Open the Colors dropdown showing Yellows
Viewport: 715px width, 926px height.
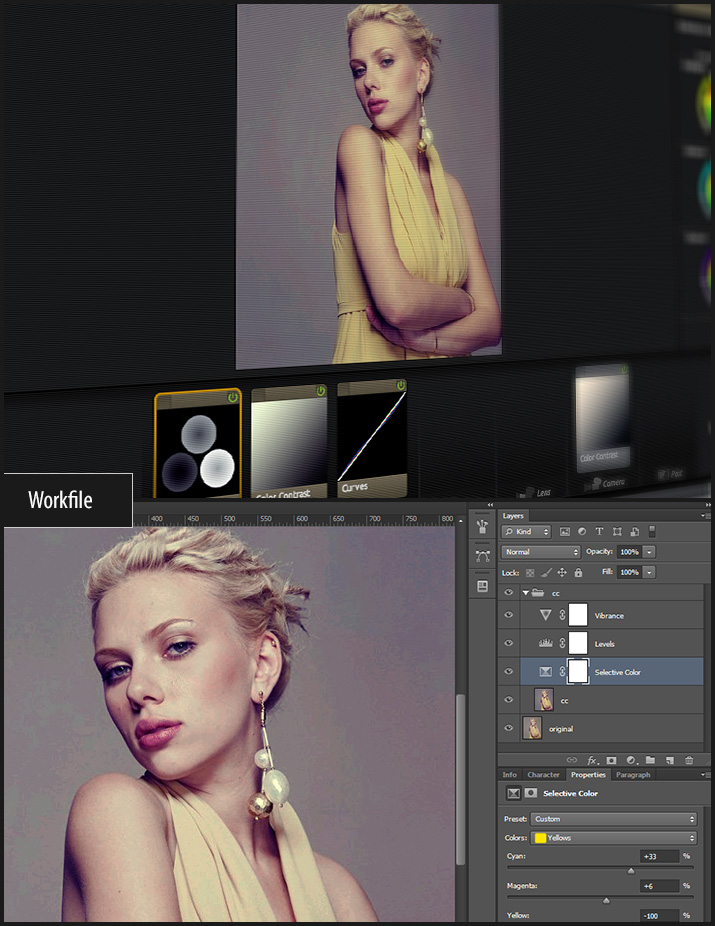tap(613, 838)
